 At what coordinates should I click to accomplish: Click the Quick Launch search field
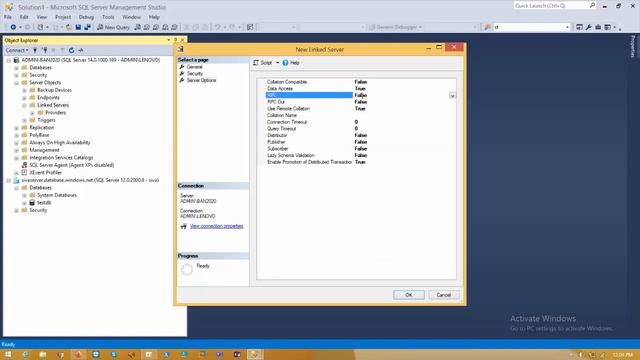[x=554, y=6]
